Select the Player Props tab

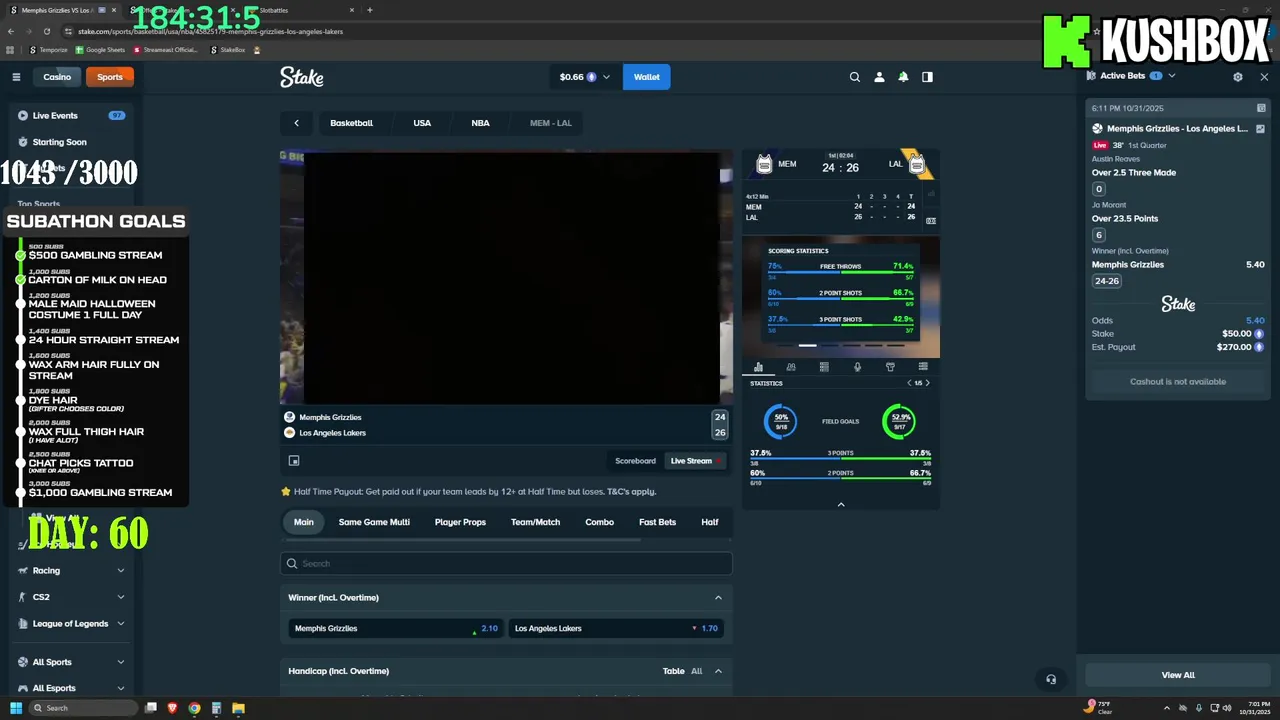[x=460, y=522]
